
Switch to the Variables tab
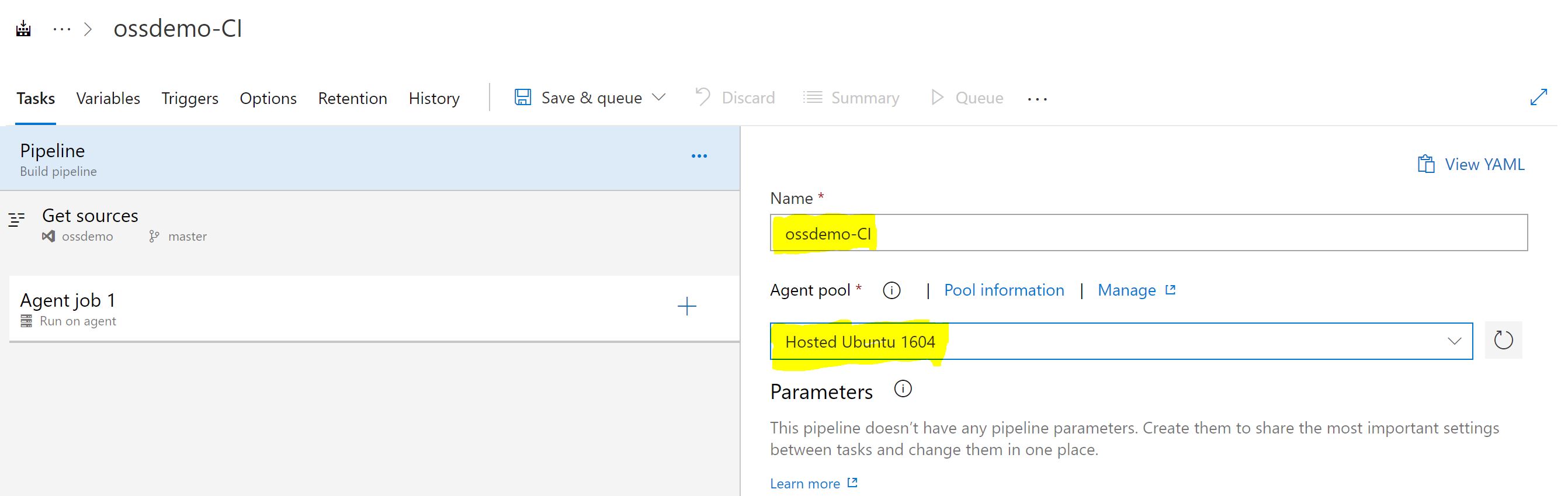107,98
